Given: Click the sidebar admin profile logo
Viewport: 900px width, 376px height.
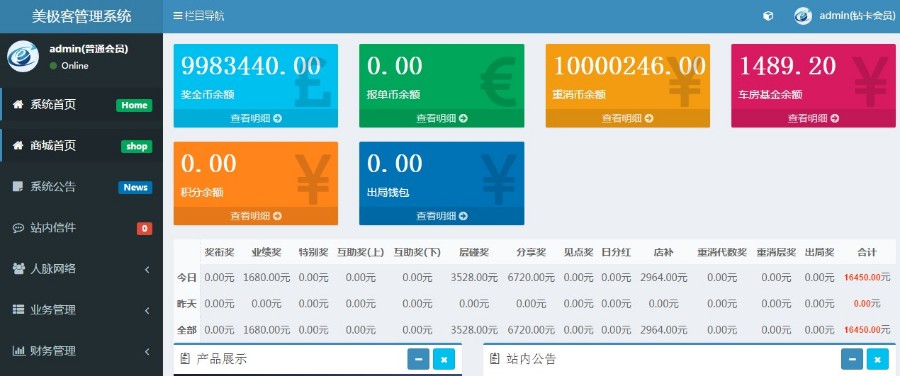Looking at the screenshot, I should click(x=22, y=56).
